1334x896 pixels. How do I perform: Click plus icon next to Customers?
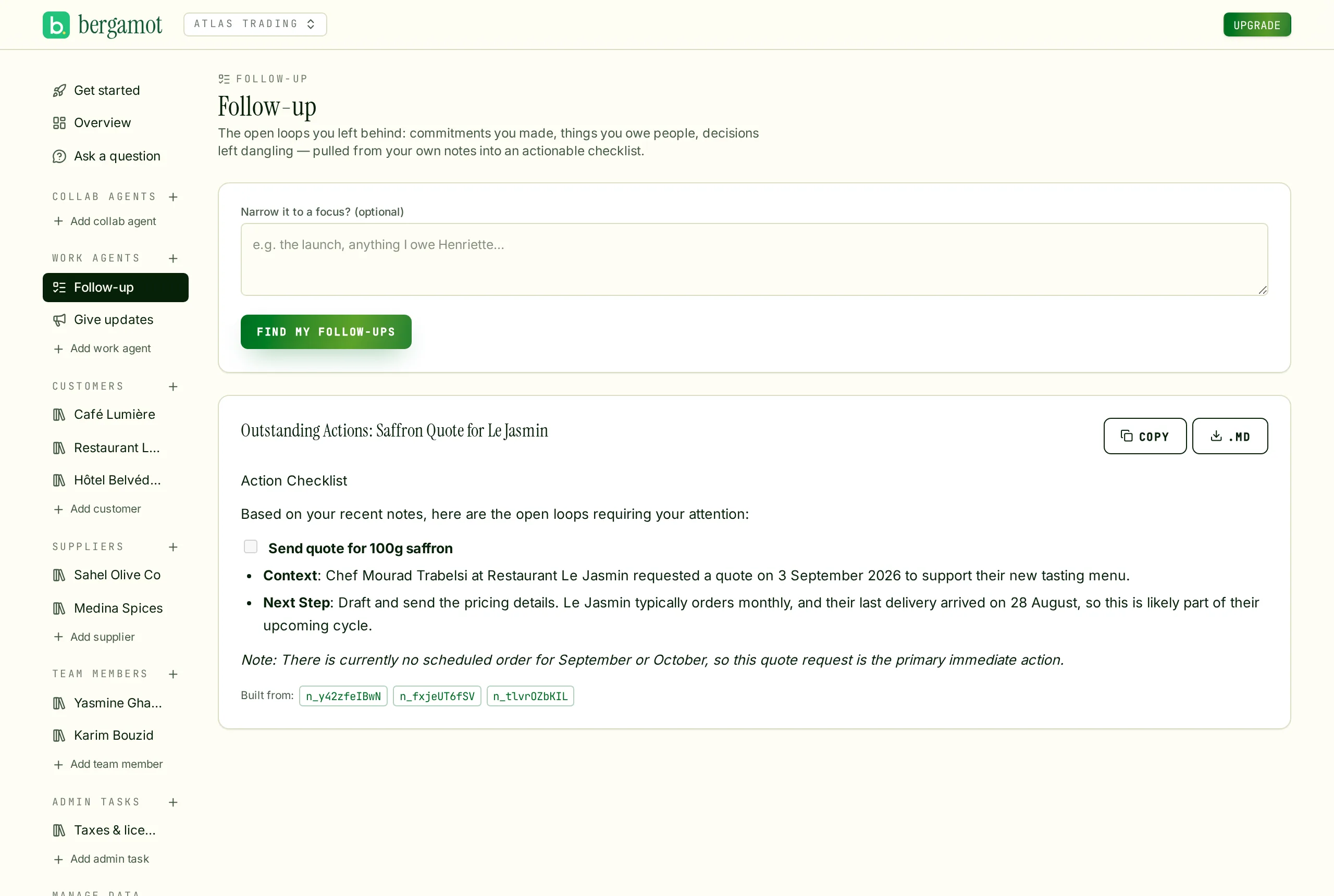[173, 387]
